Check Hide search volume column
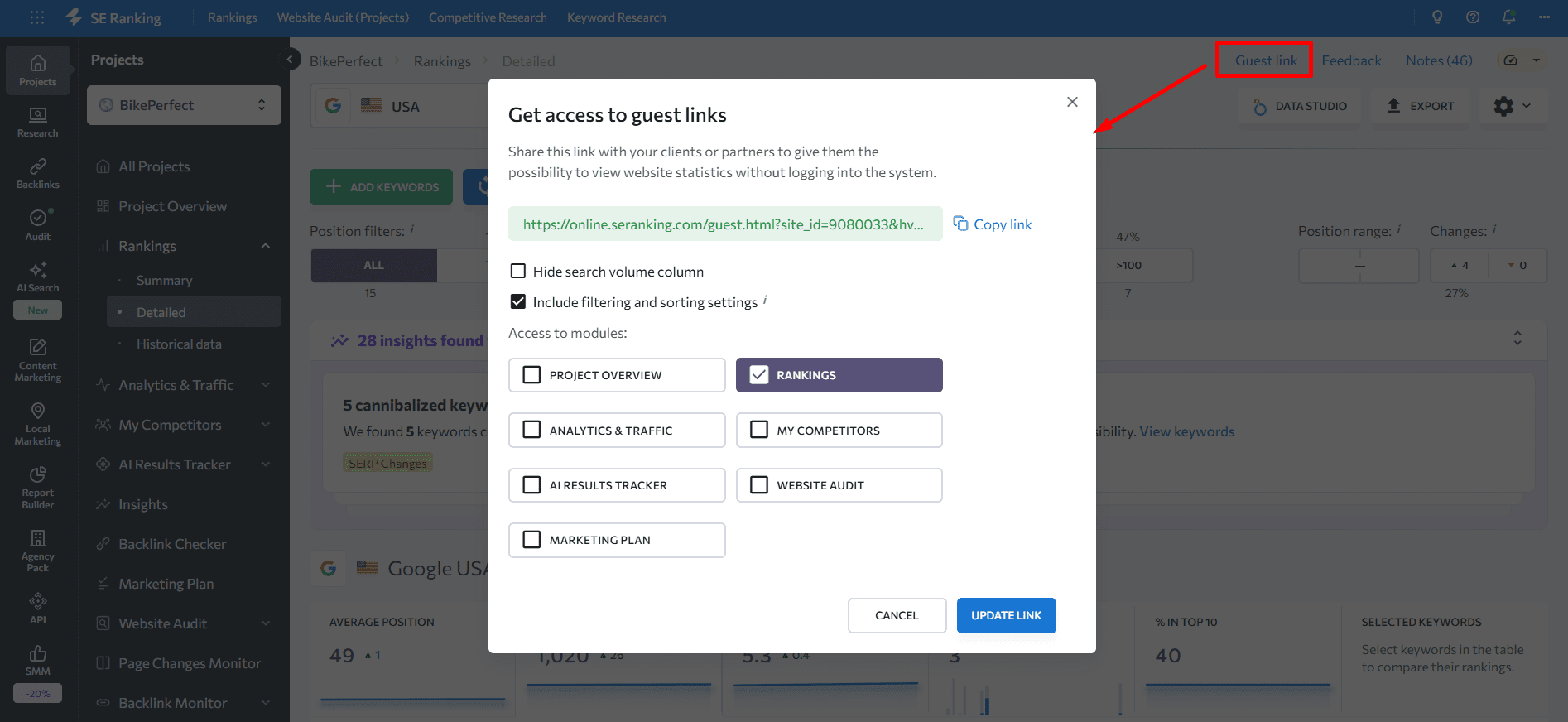This screenshot has height=722, width=1568. [518, 271]
